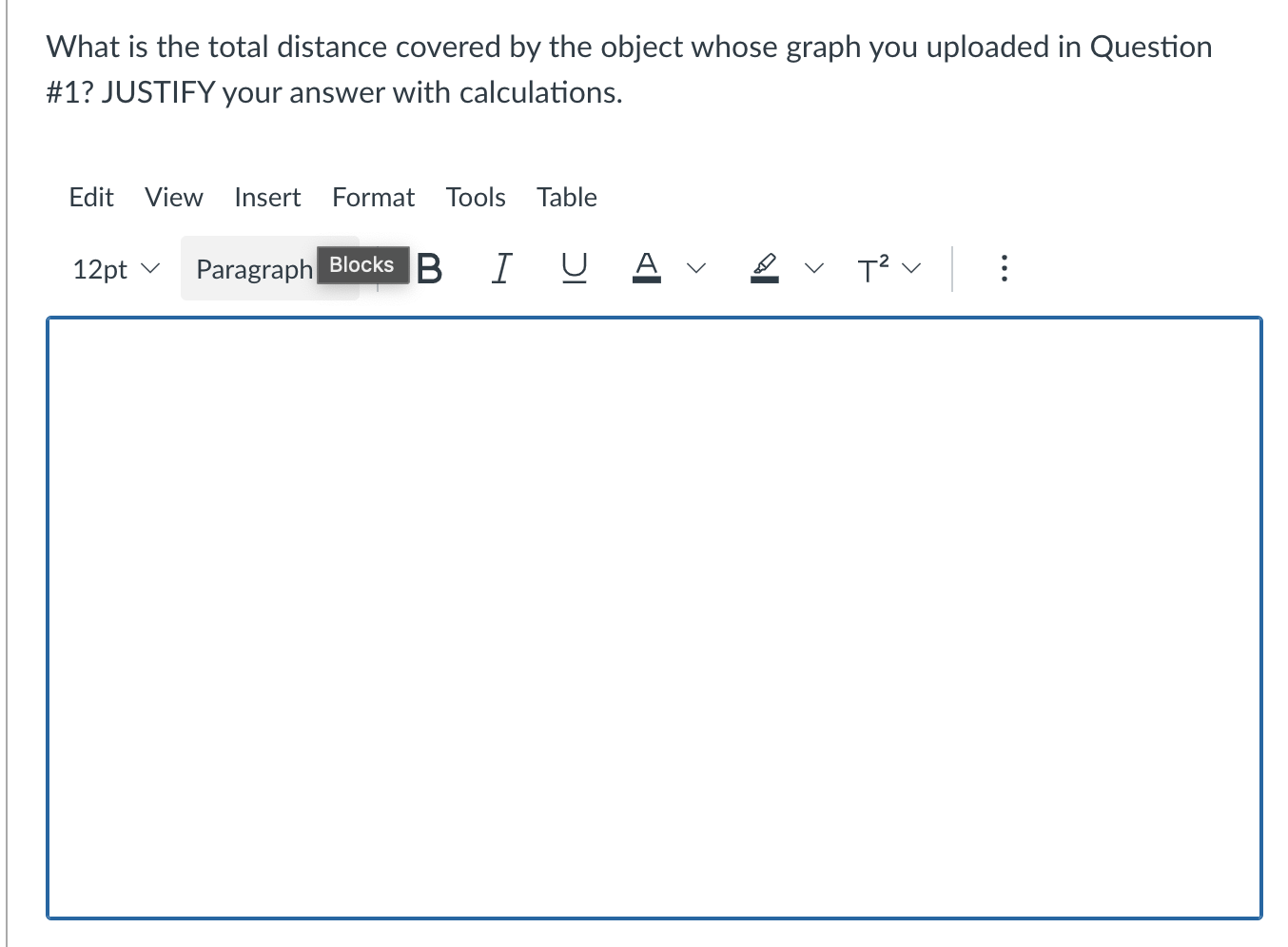Toggle underline on for new text
Screen dimensions: 1288x947
click(573, 269)
